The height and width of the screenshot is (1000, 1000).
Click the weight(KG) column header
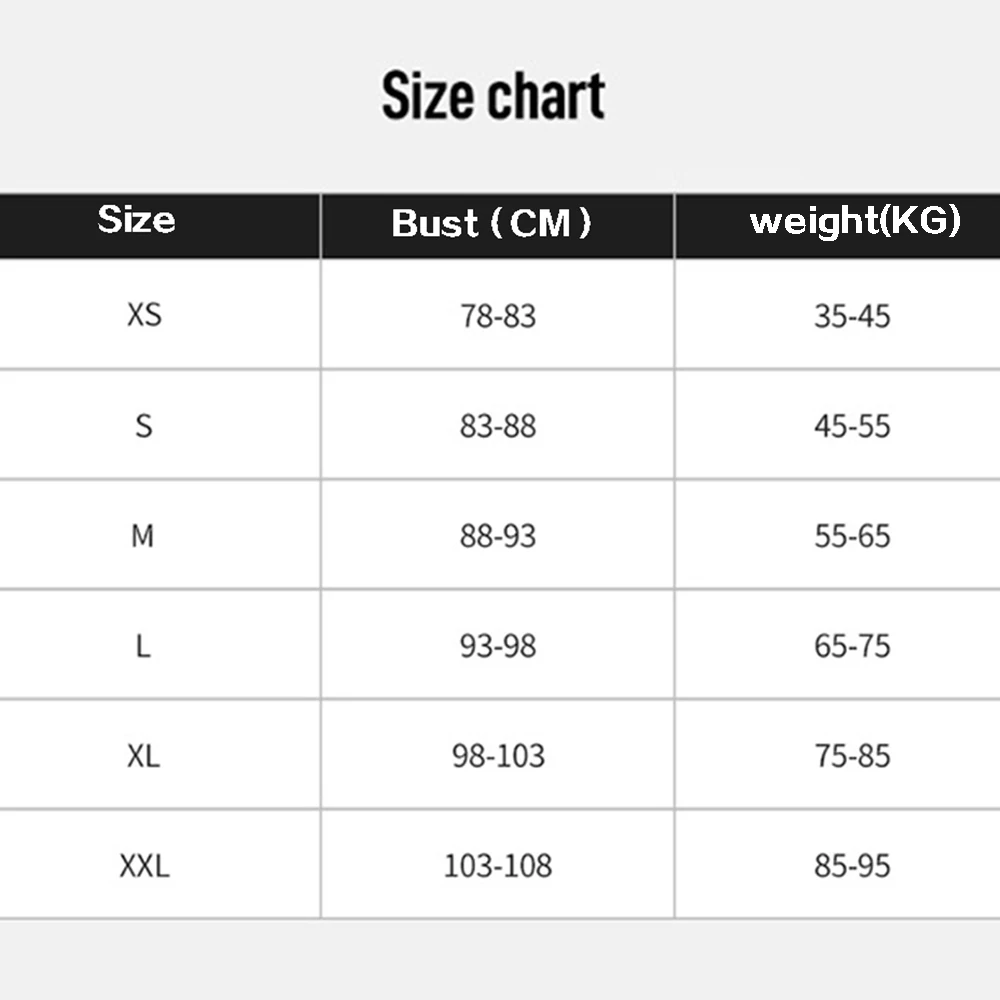click(x=855, y=221)
